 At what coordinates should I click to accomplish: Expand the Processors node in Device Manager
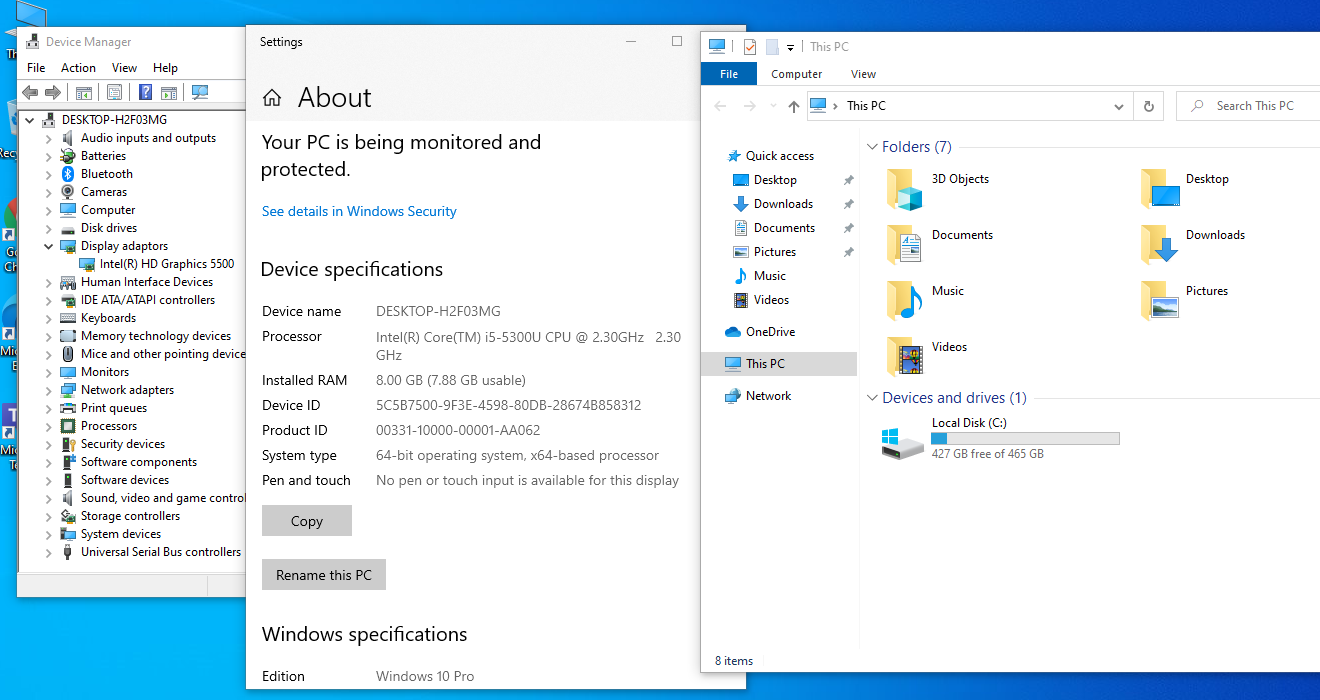pos(48,426)
